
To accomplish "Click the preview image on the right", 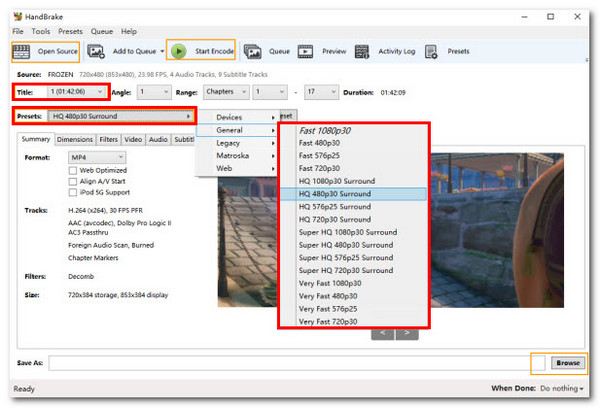I will pyautogui.click(x=497, y=230).
